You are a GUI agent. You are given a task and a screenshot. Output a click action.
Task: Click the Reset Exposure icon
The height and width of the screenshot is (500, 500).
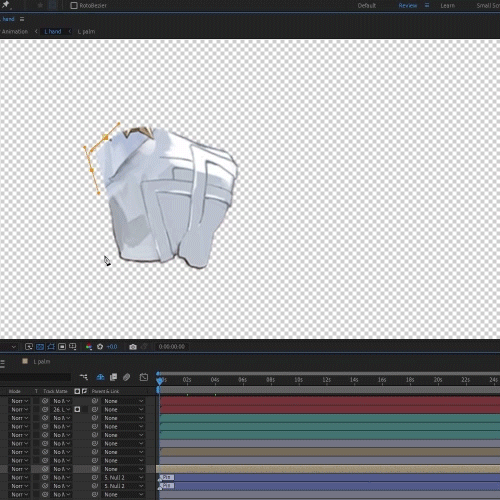[100, 347]
